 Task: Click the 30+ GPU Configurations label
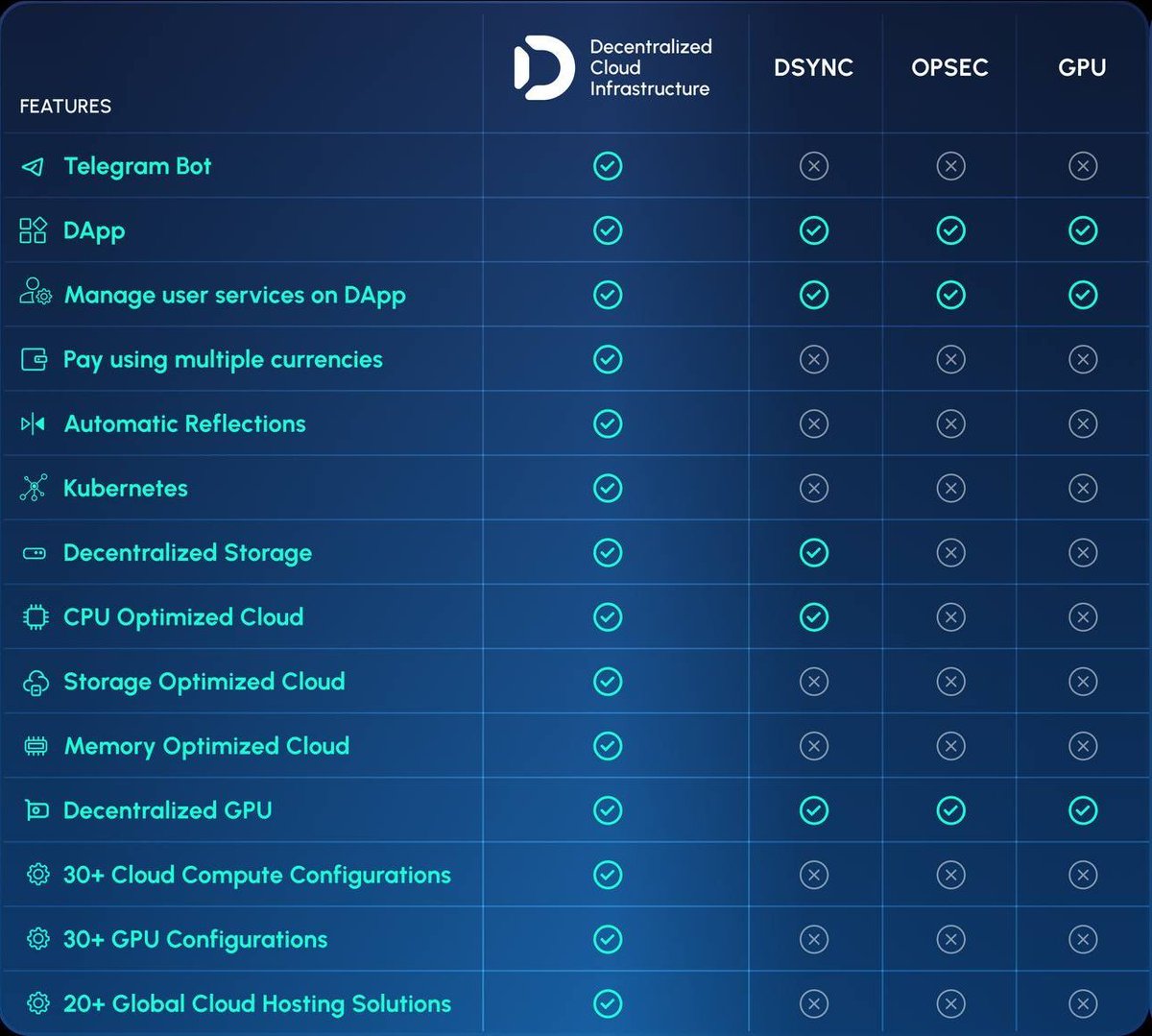click(x=195, y=940)
